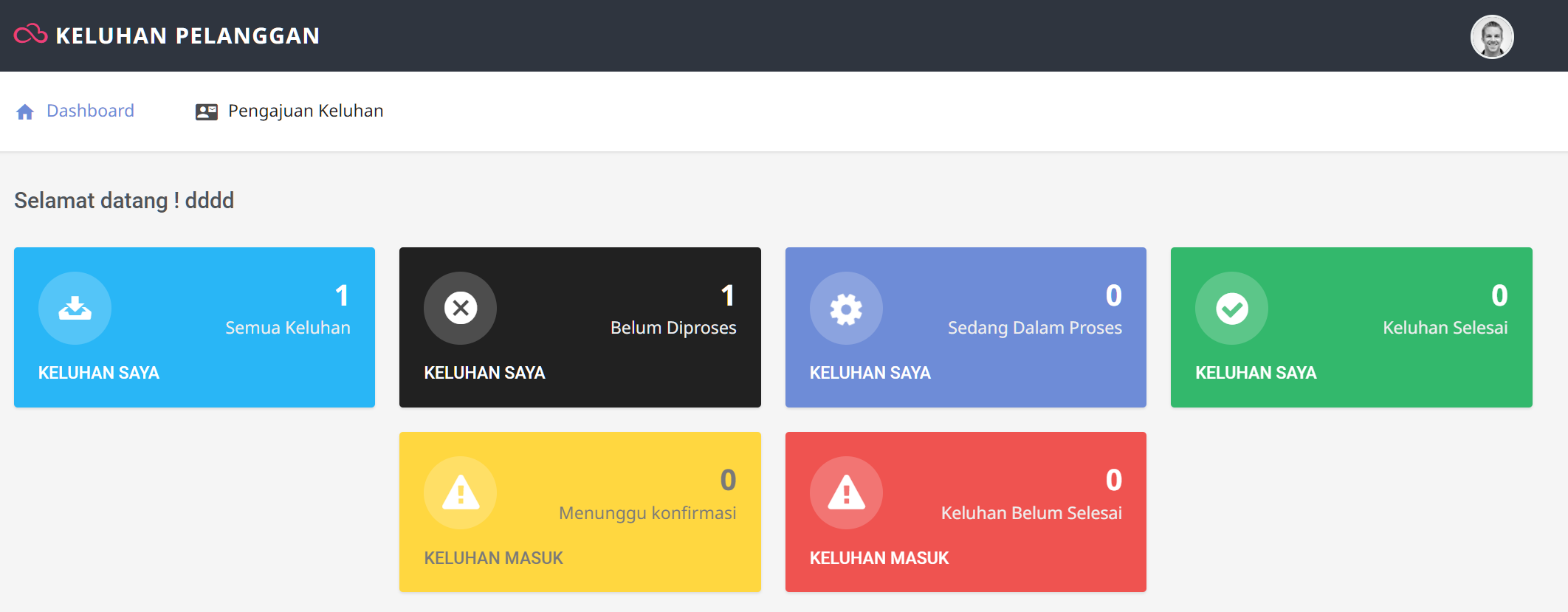Viewport: 1568px width, 612px height.
Task: Click the ID card icon for Pengajuan Keluhan
Action: tap(206, 111)
